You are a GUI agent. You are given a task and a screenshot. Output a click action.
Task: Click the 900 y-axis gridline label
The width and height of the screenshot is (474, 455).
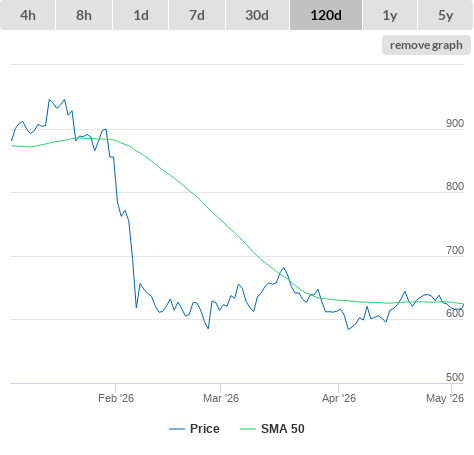455,123
